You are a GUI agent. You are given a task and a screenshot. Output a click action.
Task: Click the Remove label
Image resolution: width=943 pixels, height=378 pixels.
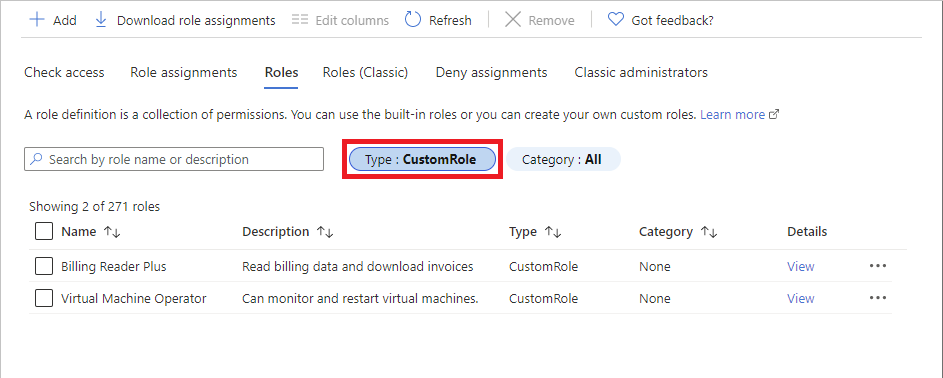point(551,20)
